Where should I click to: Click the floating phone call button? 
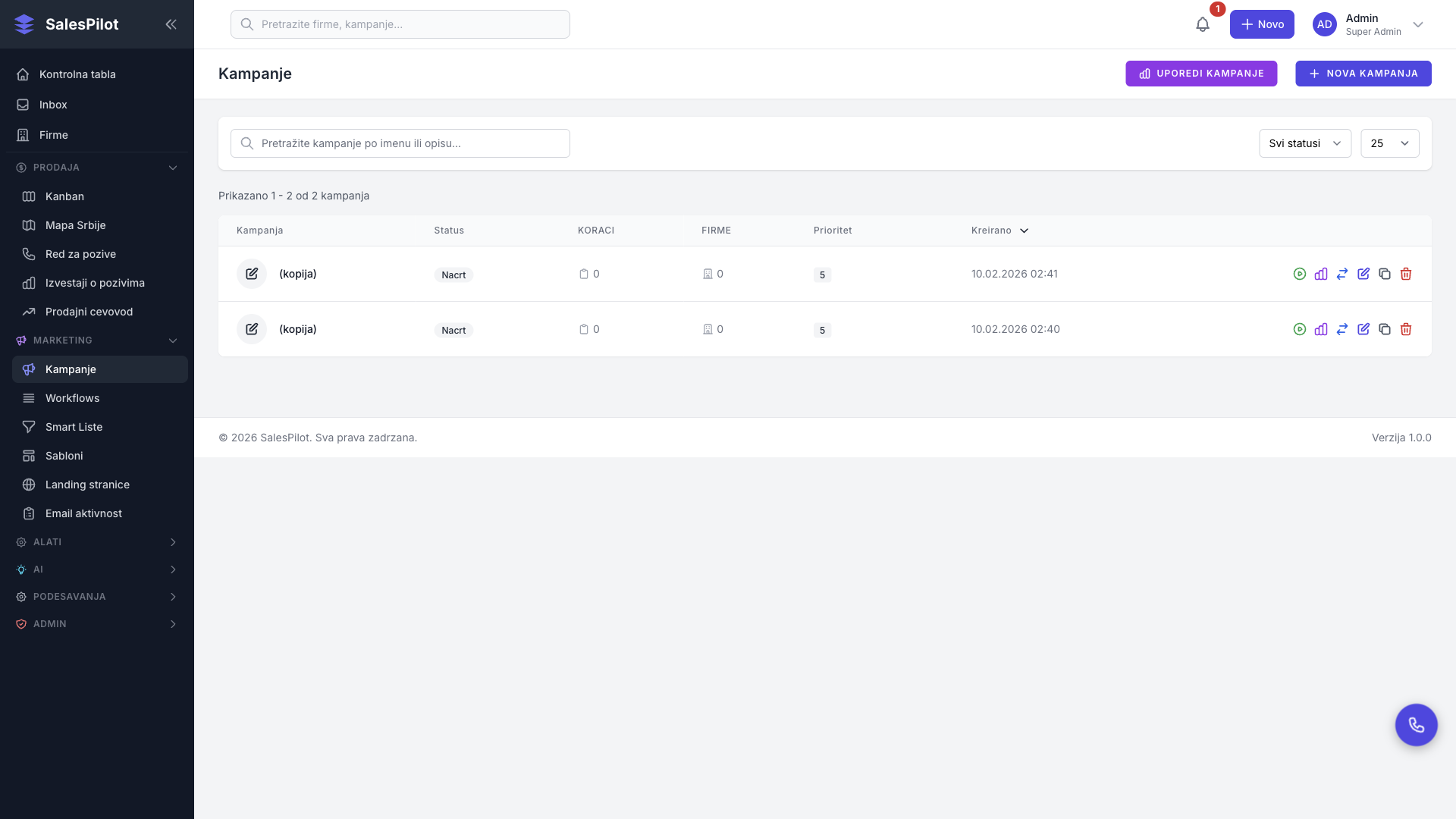[x=1415, y=725]
